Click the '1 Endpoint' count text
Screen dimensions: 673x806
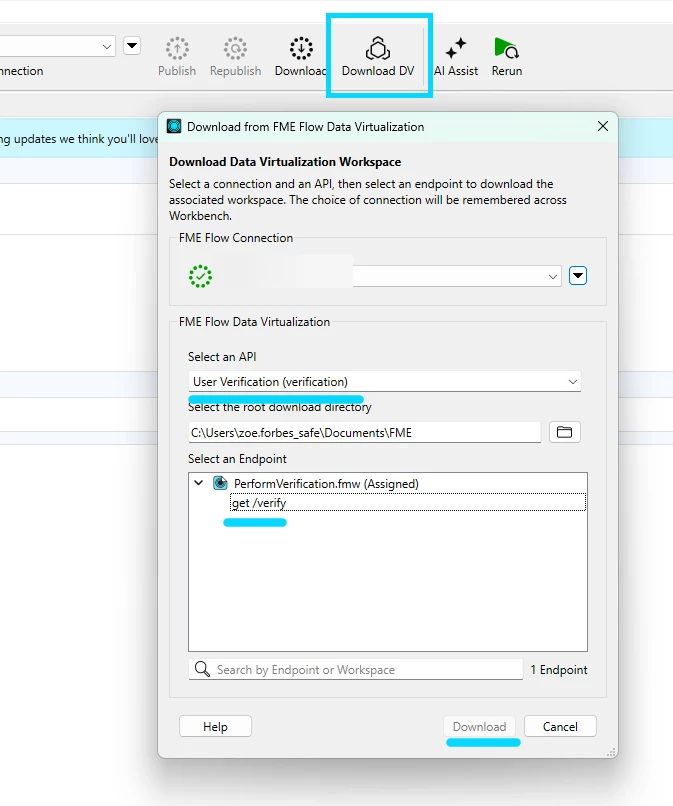[559, 670]
